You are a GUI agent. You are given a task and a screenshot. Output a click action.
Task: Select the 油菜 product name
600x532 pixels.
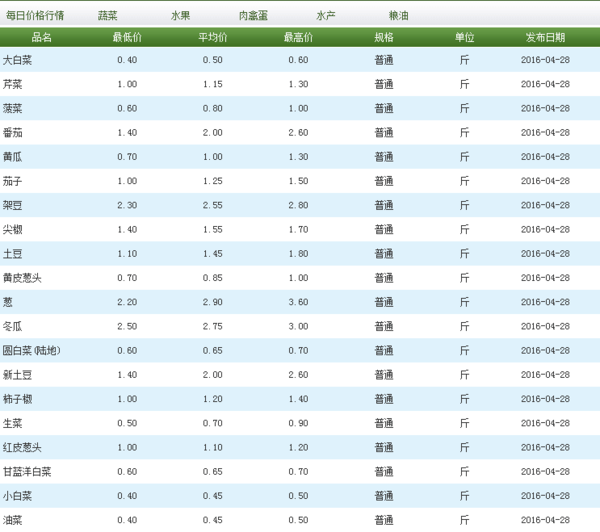(12, 520)
